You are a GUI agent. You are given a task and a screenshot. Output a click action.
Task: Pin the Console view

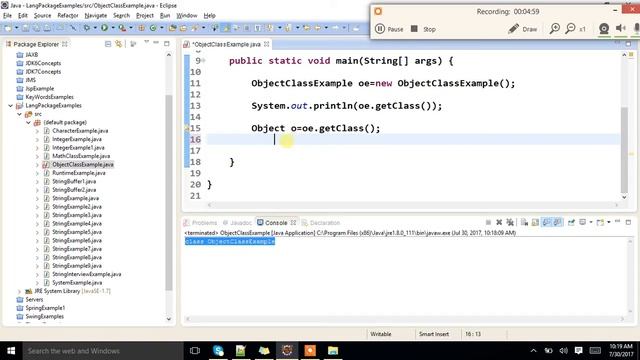click(571, 222)
